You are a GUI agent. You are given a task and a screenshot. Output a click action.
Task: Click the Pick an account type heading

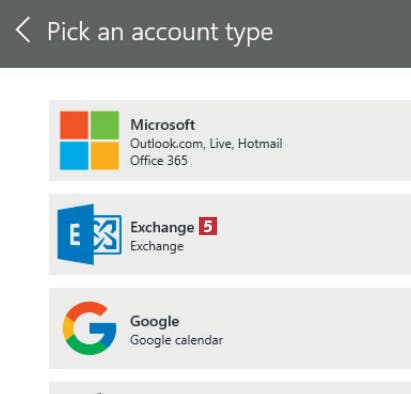pyautogui.click(x=160, y=32)
